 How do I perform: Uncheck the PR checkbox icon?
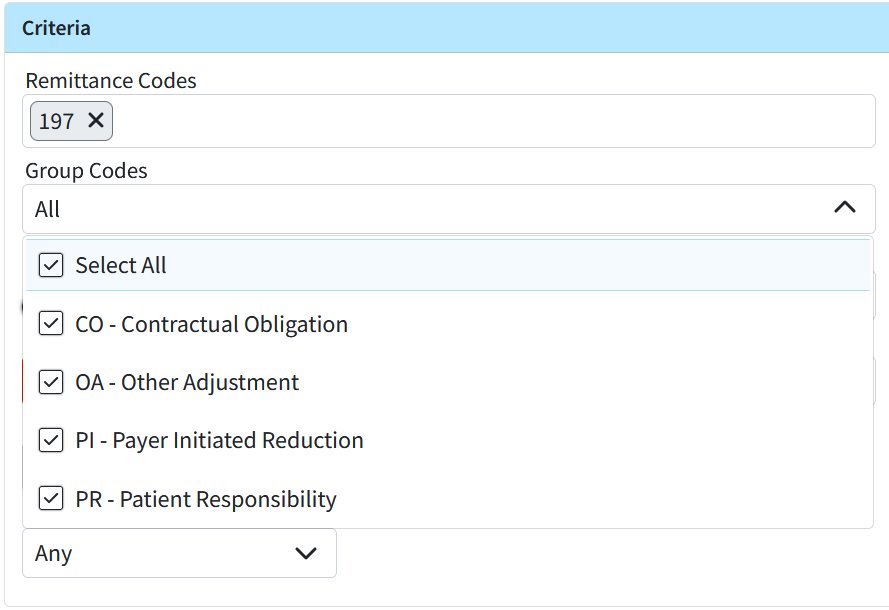[x=51, y=499]
